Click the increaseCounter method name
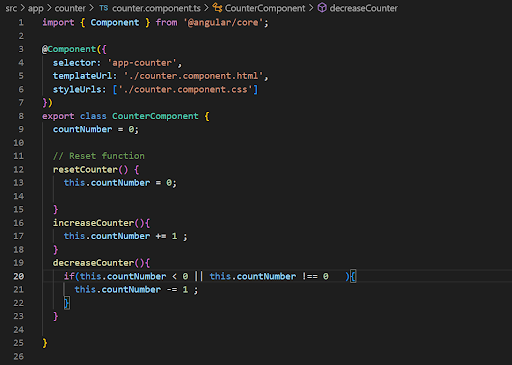Viewport: 512px width, 365px height. (93, 223)
